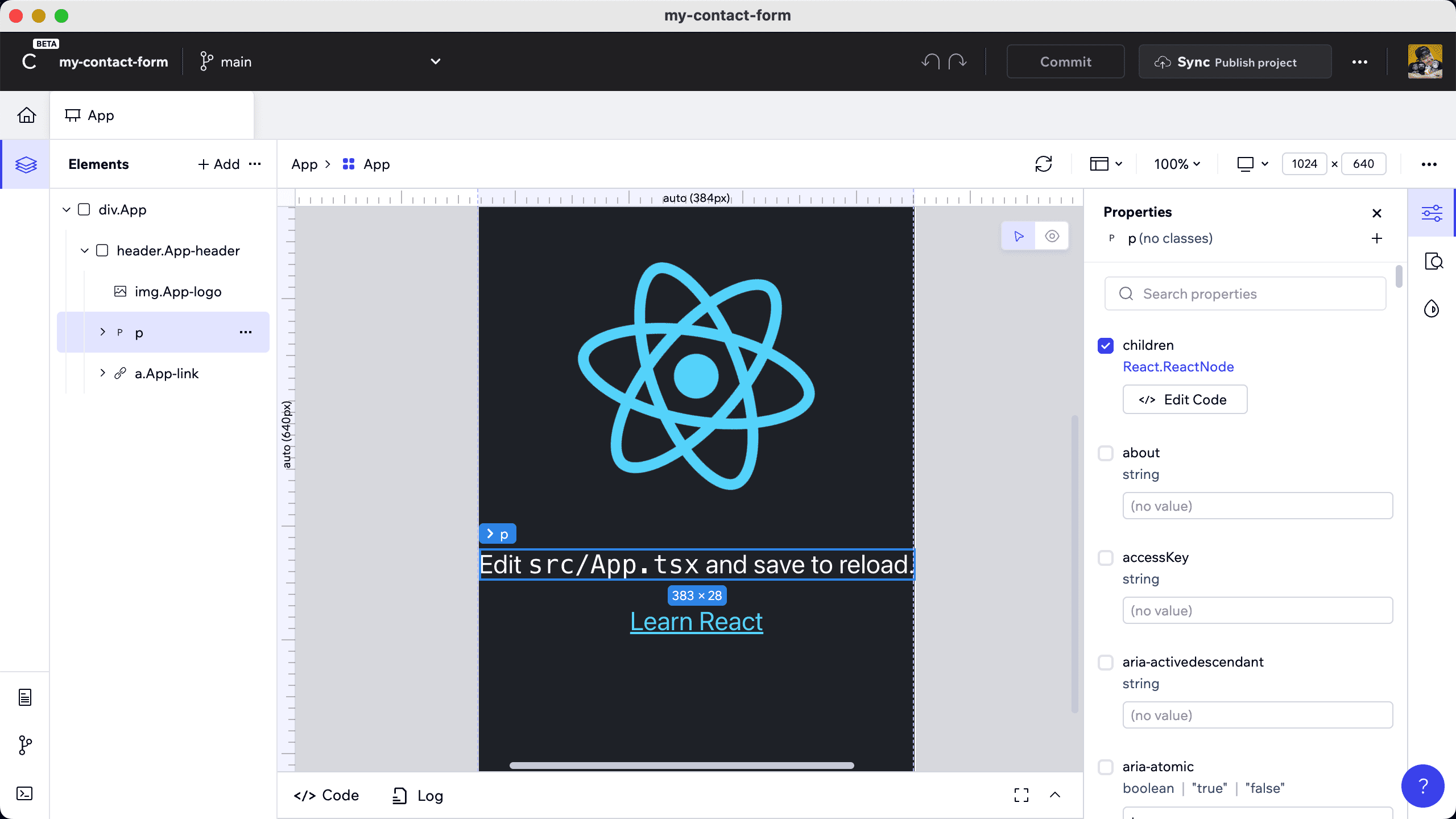Toggle fullscreen for bottom panel

(1021, 795)
